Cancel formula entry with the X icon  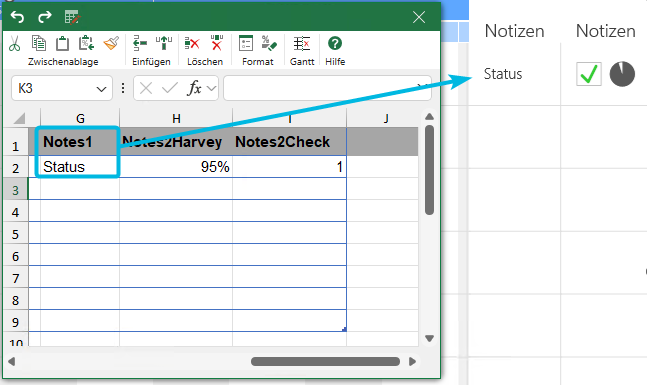146,88
